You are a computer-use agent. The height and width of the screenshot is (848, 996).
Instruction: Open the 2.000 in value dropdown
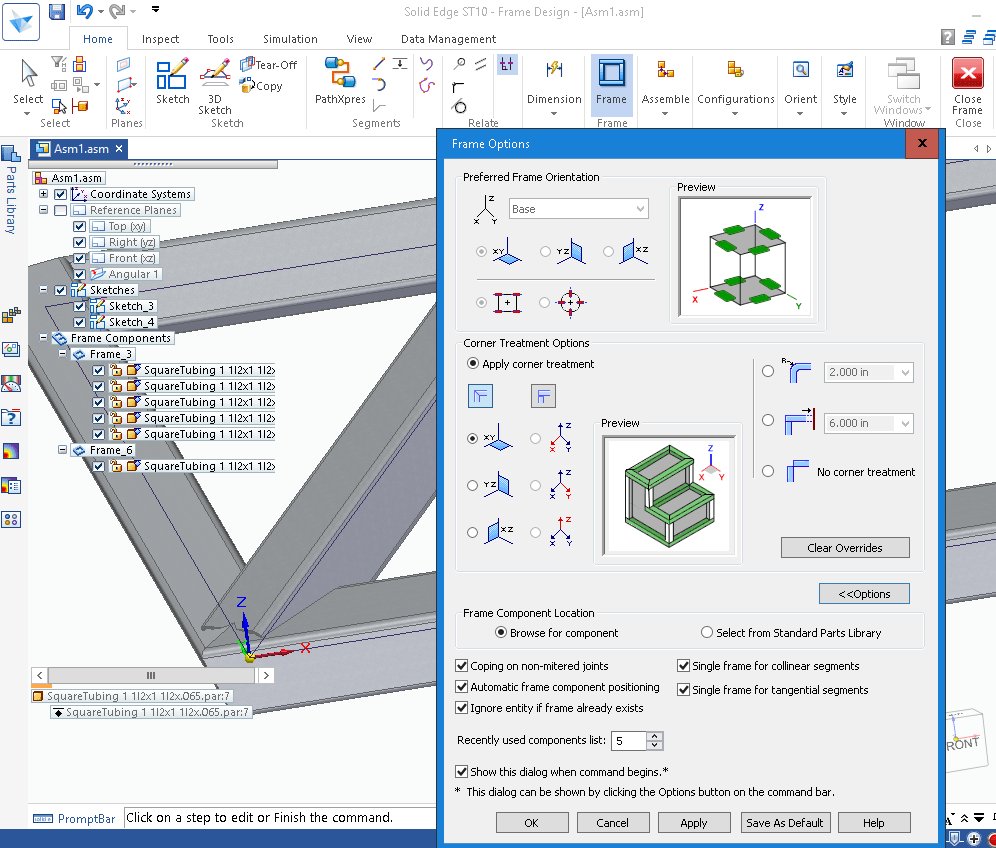click(x=906, y=371)
